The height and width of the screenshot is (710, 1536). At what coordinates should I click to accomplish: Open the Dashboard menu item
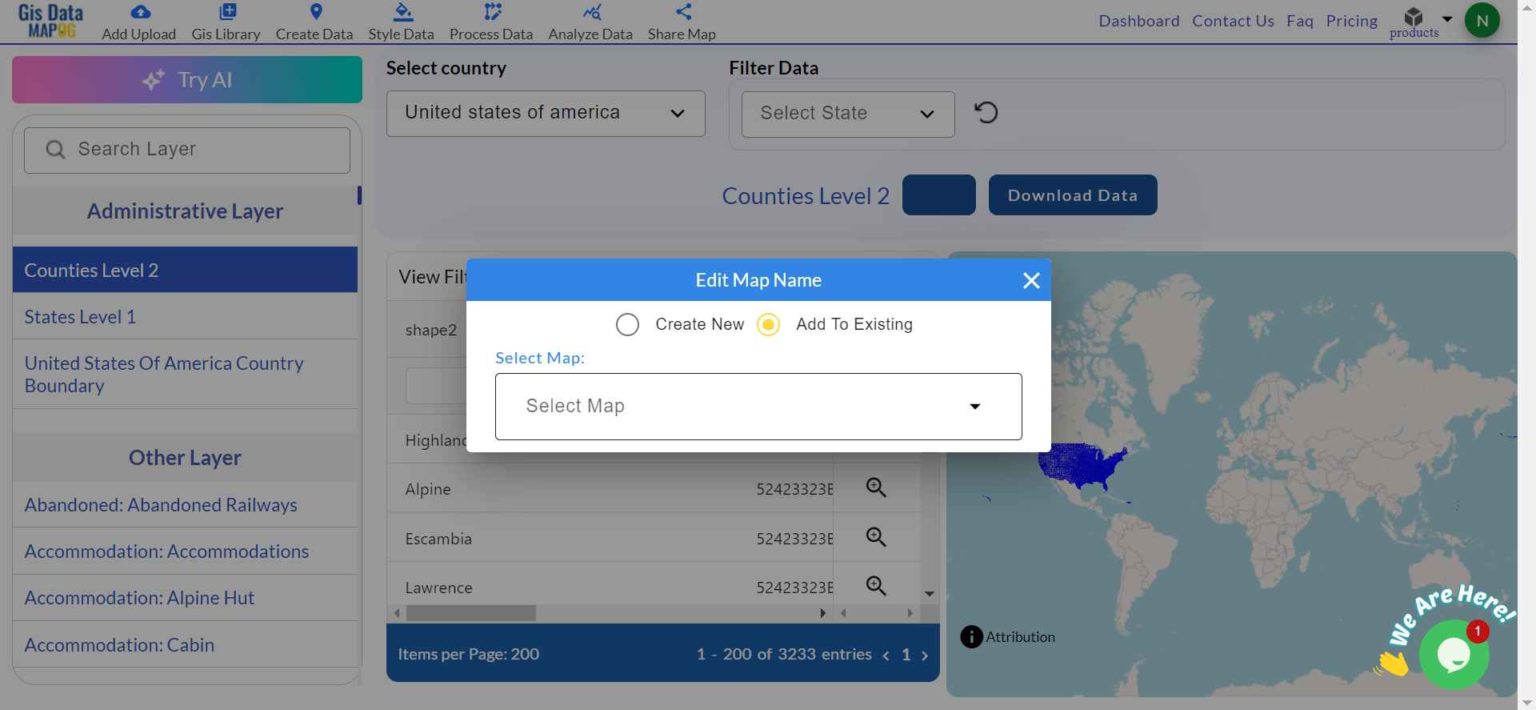coord(1139,20)
